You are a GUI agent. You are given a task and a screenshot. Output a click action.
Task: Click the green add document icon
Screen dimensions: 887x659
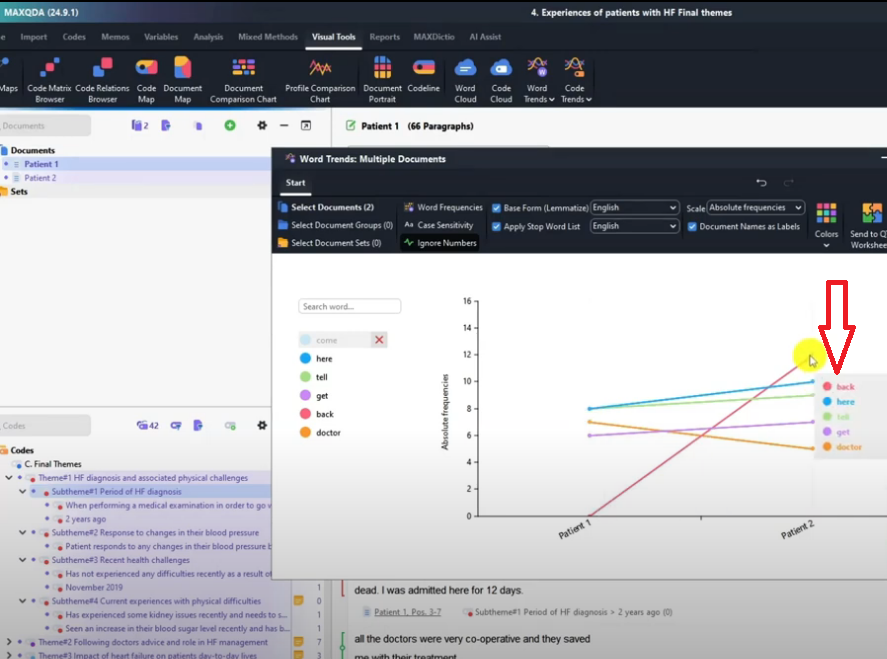(x=230, y=125)
